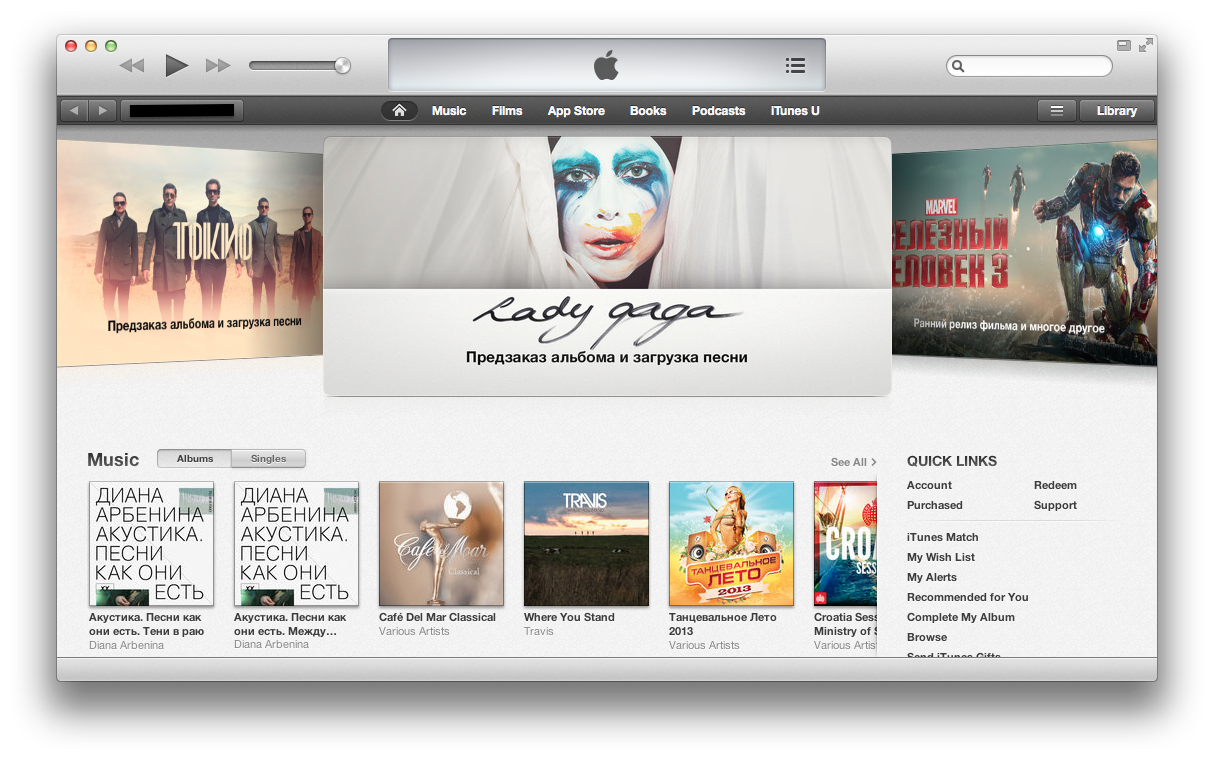This screenshot has height=760, width=1214.
Task: Skip ahead with the fast-forward button
Action: [x=218, y=66]
